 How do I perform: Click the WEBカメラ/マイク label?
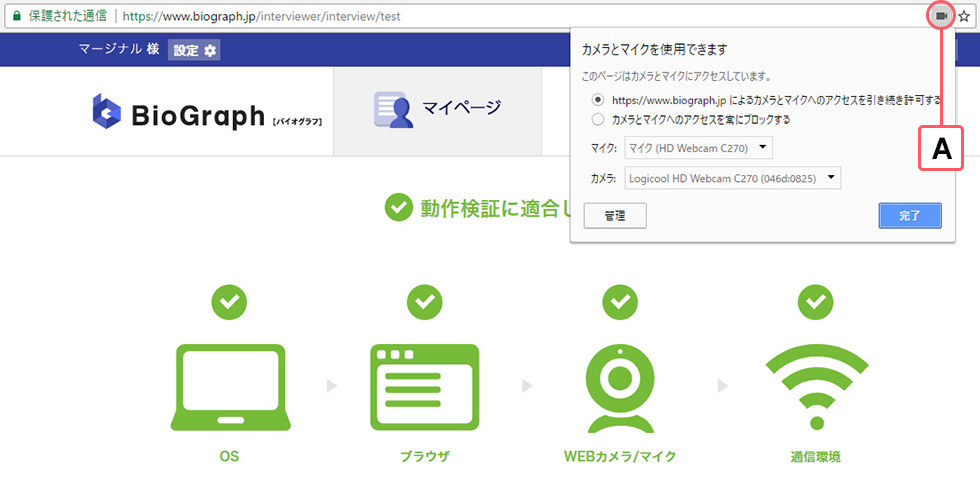coord(620,456)
